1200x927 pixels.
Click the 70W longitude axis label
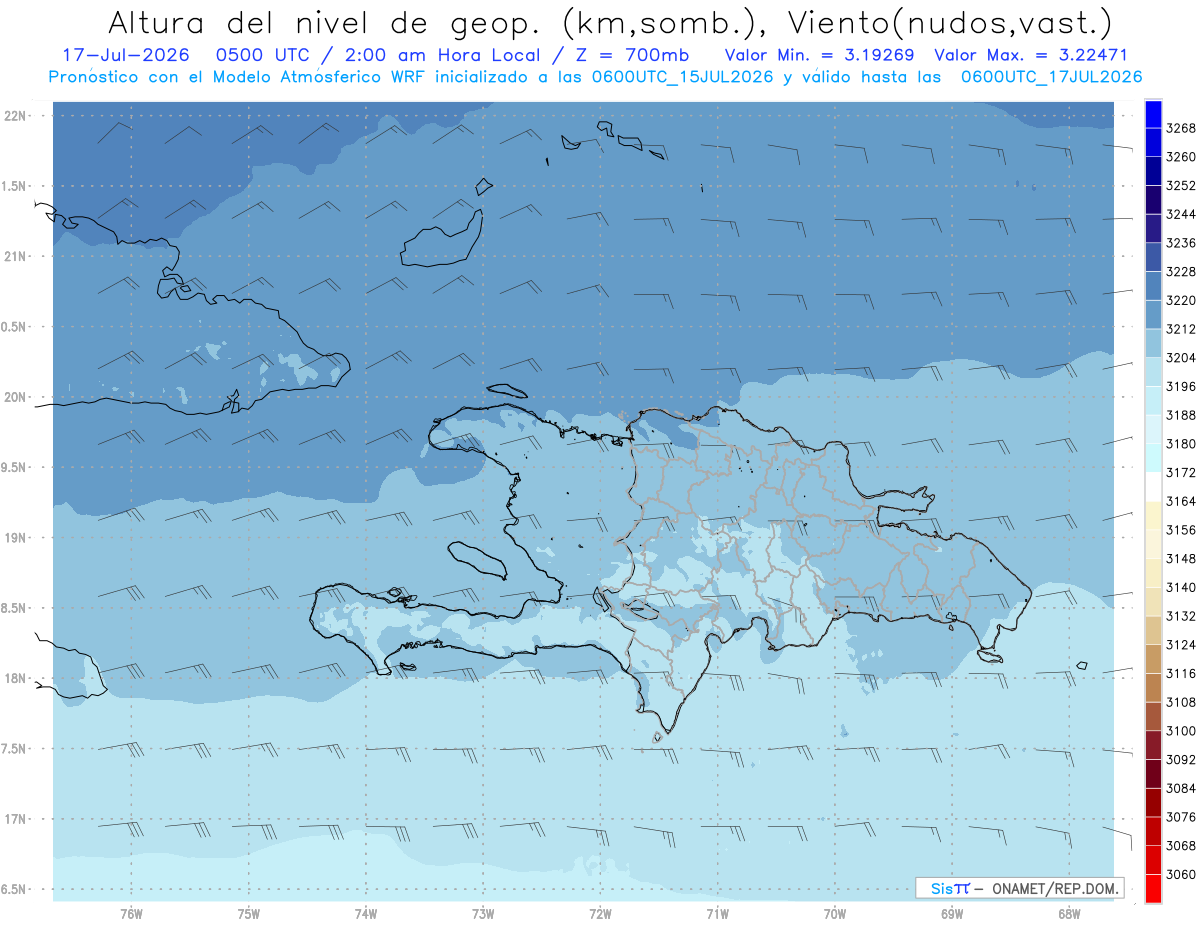coord(835,914)
